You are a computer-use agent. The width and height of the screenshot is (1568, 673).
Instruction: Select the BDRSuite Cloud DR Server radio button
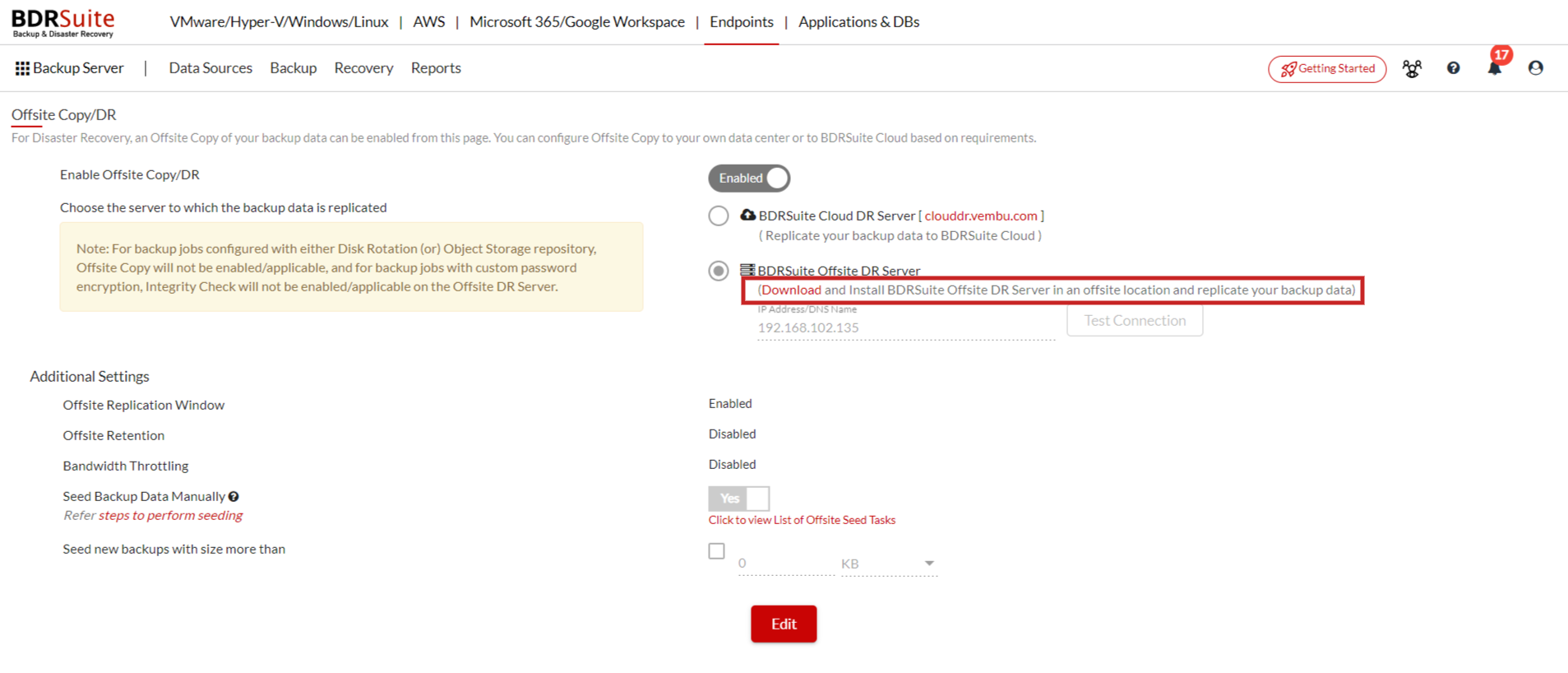tap(719, 216)
